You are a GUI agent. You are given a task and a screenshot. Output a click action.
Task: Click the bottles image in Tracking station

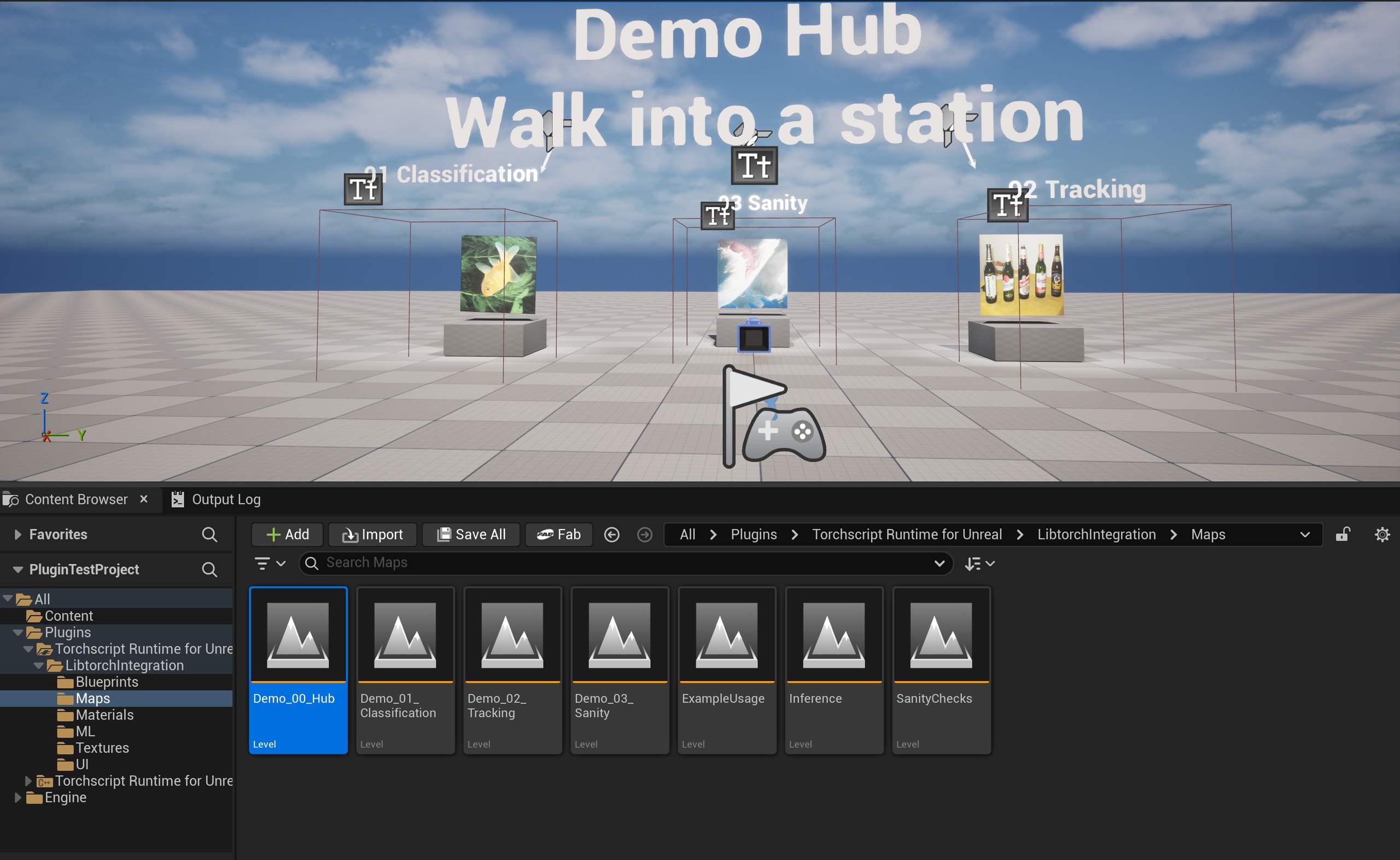point(1022,275)
